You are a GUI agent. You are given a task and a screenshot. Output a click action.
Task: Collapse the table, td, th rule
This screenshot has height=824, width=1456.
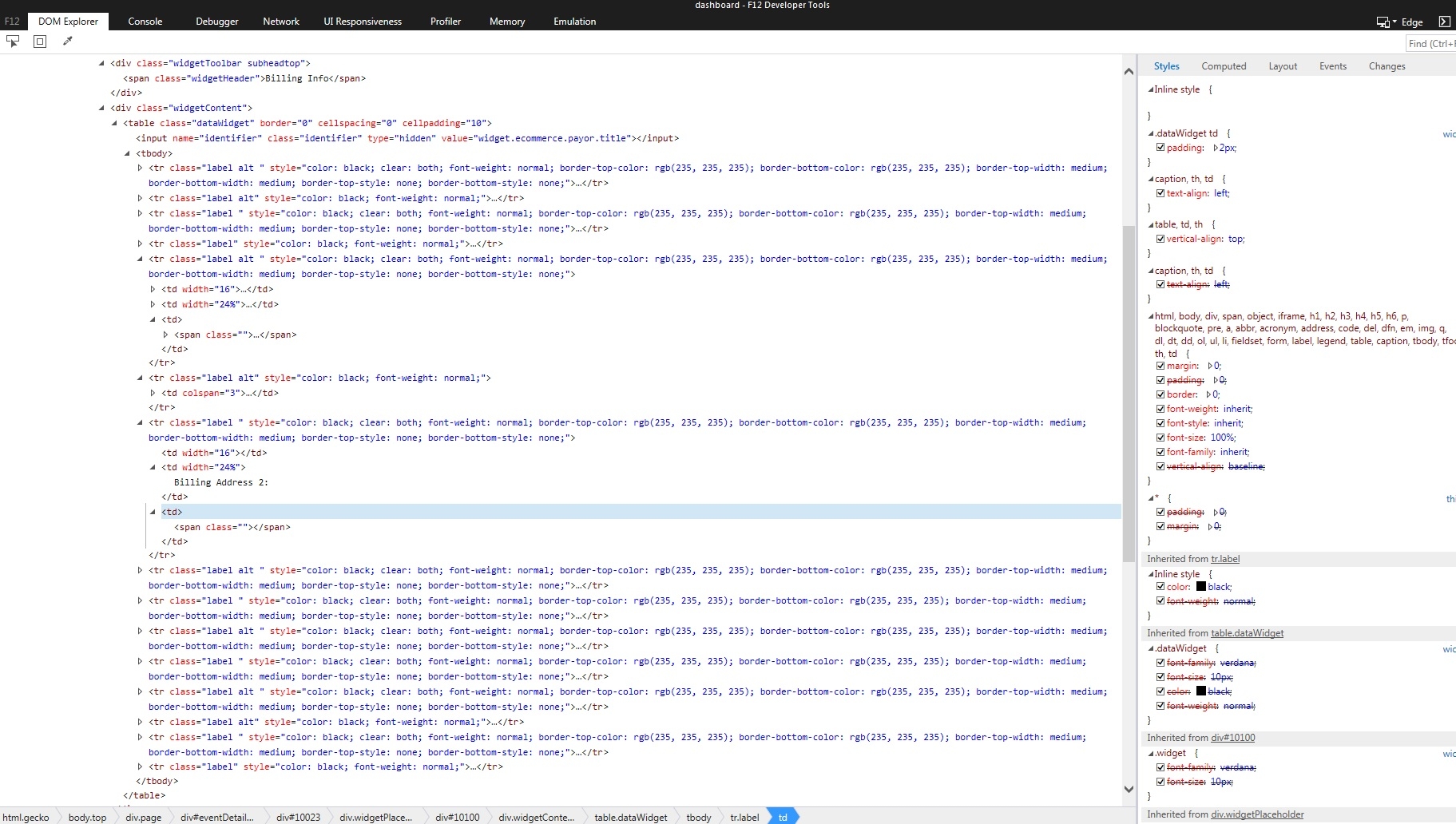1151,225
